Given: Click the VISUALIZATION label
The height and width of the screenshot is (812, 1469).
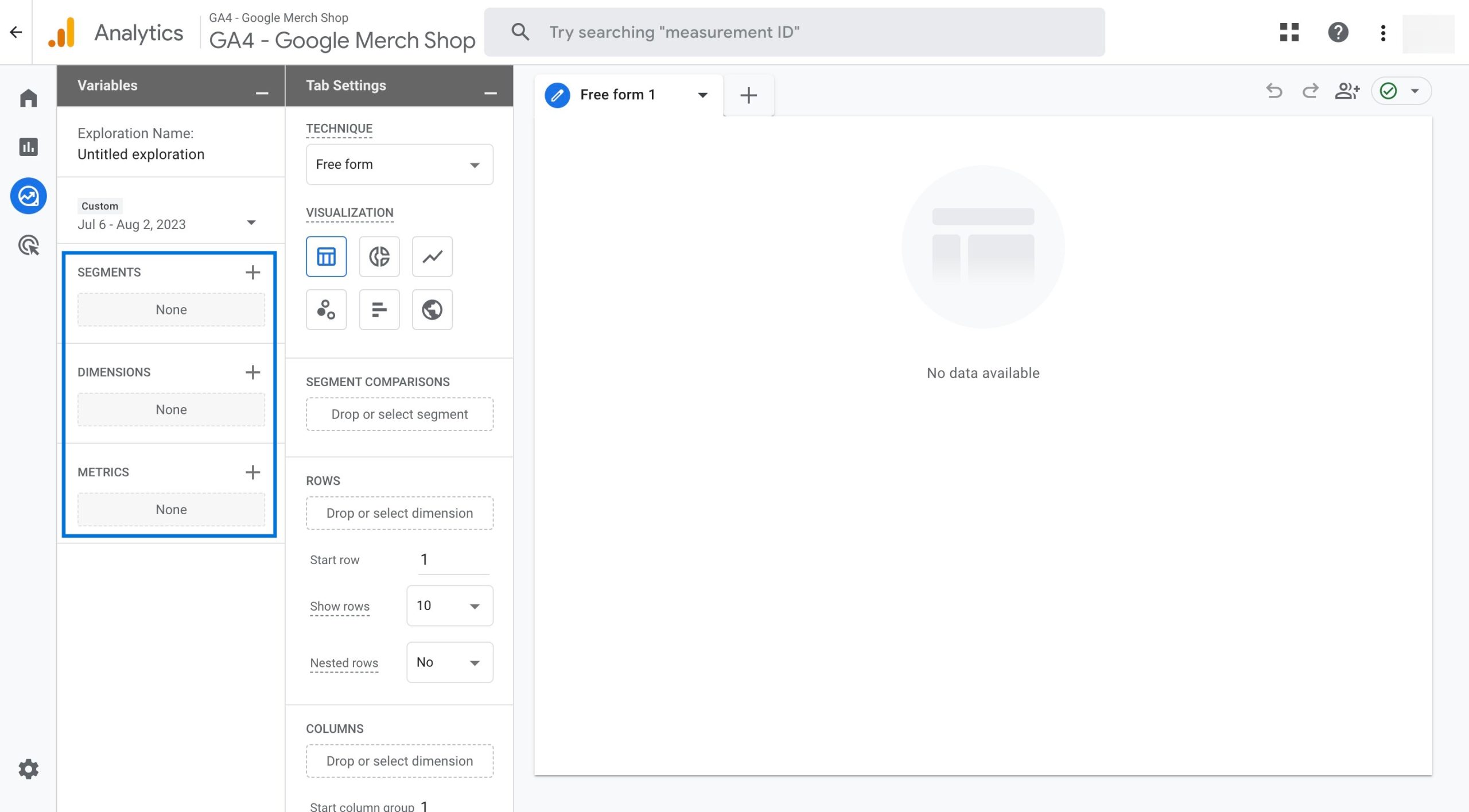Looking at the screenshot, I should pos(349,213).
